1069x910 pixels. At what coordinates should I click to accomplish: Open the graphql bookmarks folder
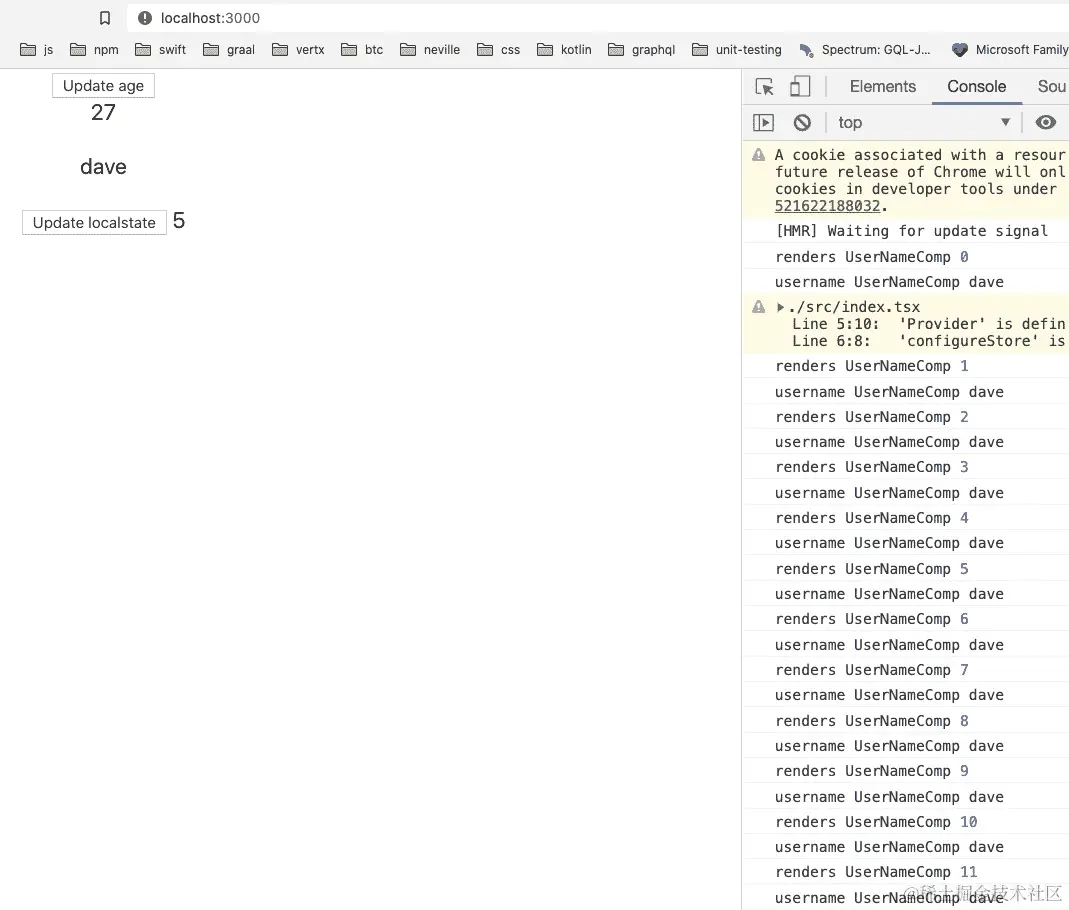642,50
